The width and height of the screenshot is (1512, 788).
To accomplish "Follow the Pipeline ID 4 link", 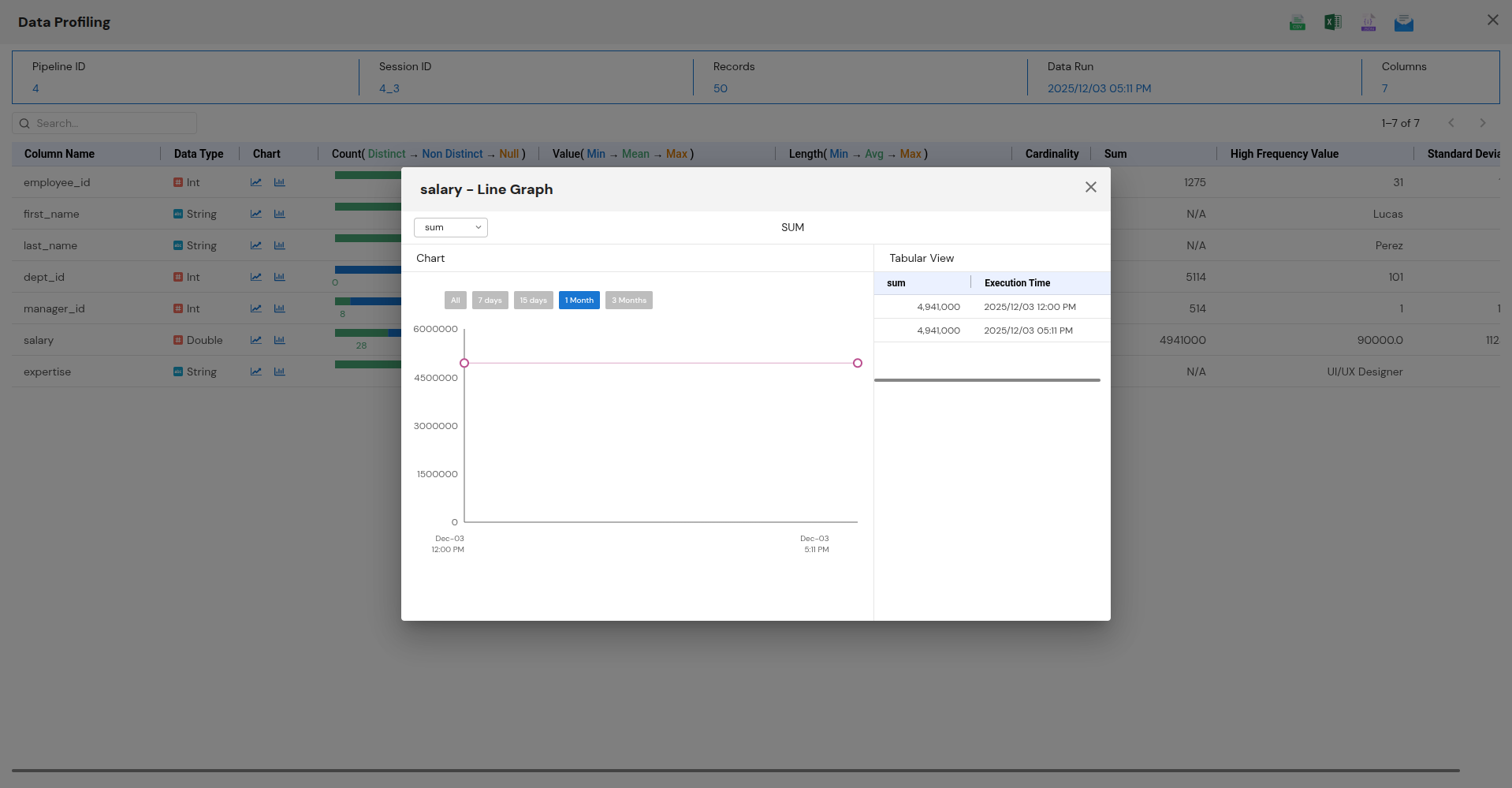I will pyautogui.click(x=35, y=88).
